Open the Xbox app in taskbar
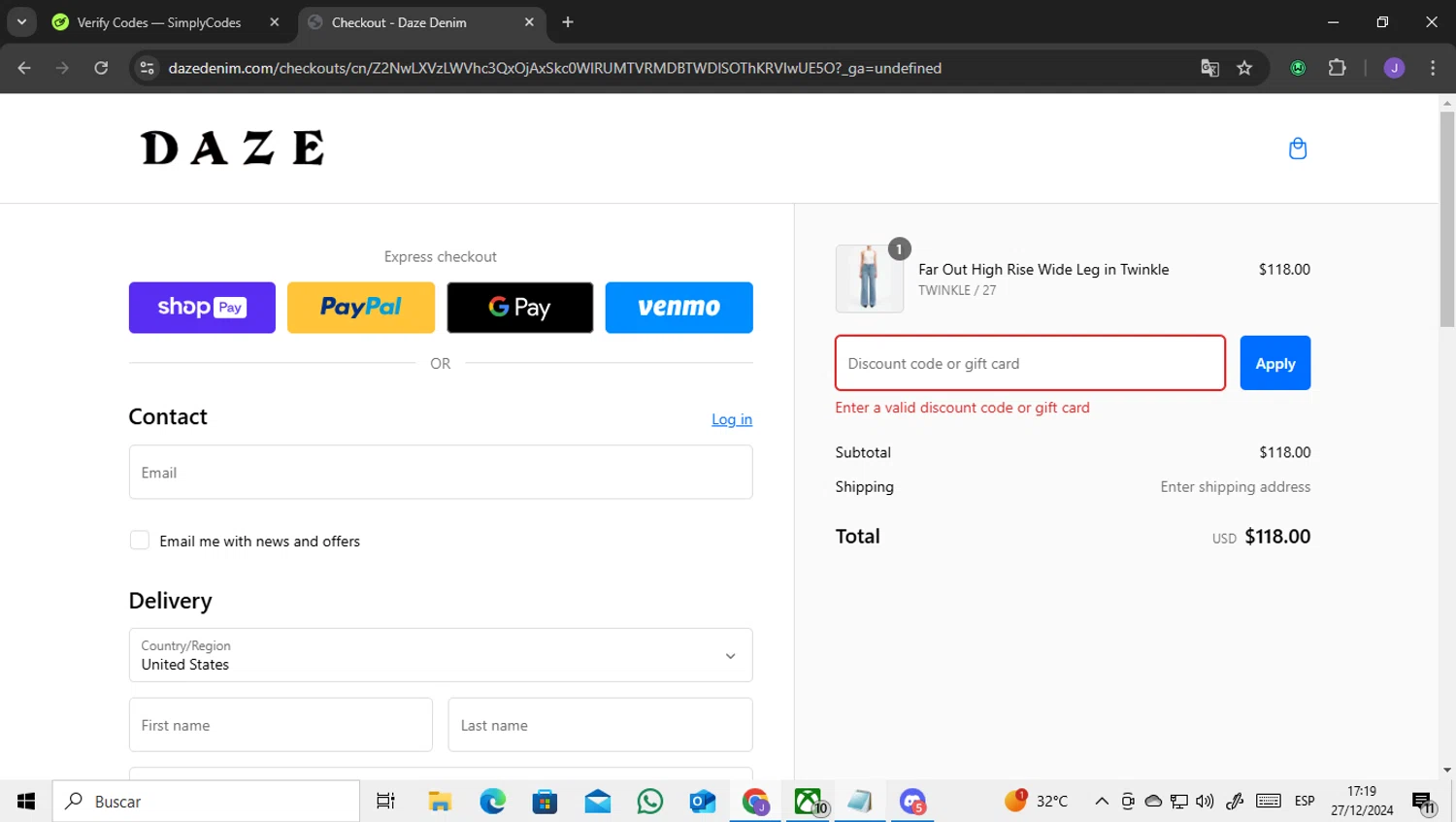 pos(808,801)
